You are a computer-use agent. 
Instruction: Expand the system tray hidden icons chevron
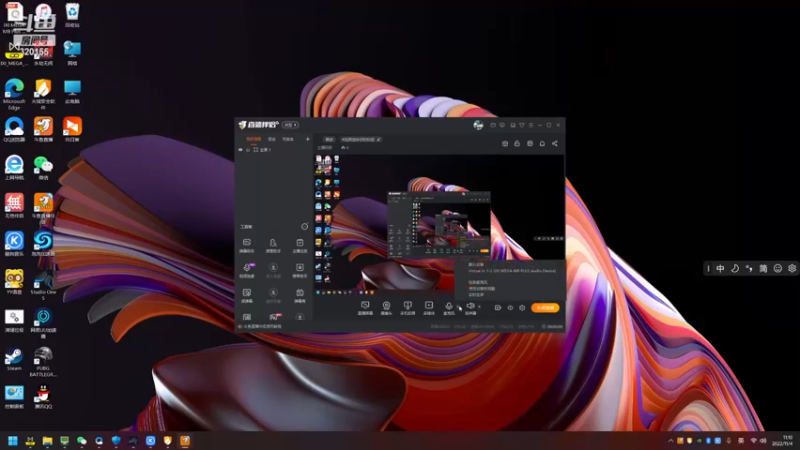[x=670, y=441]
